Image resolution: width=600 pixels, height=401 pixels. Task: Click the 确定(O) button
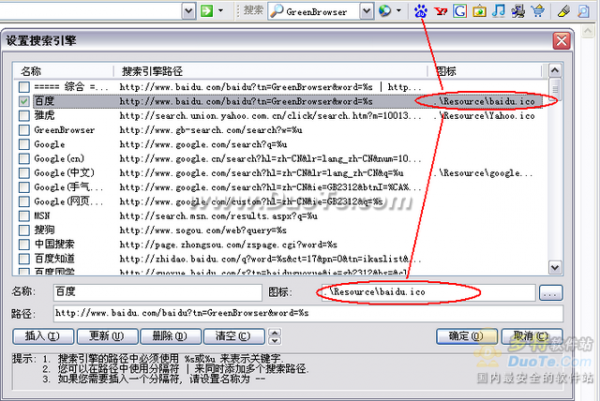(467, 336)
